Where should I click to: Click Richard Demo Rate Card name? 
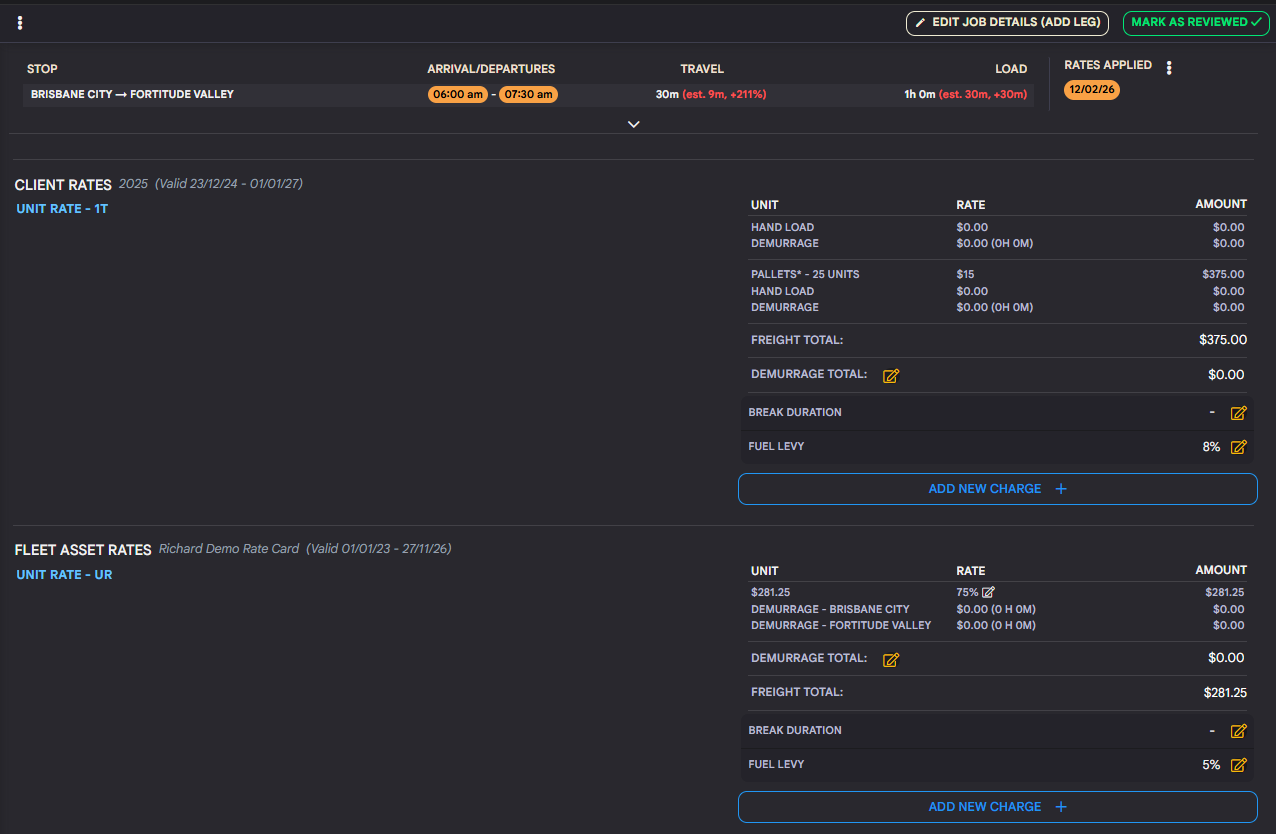pos(229,549)
